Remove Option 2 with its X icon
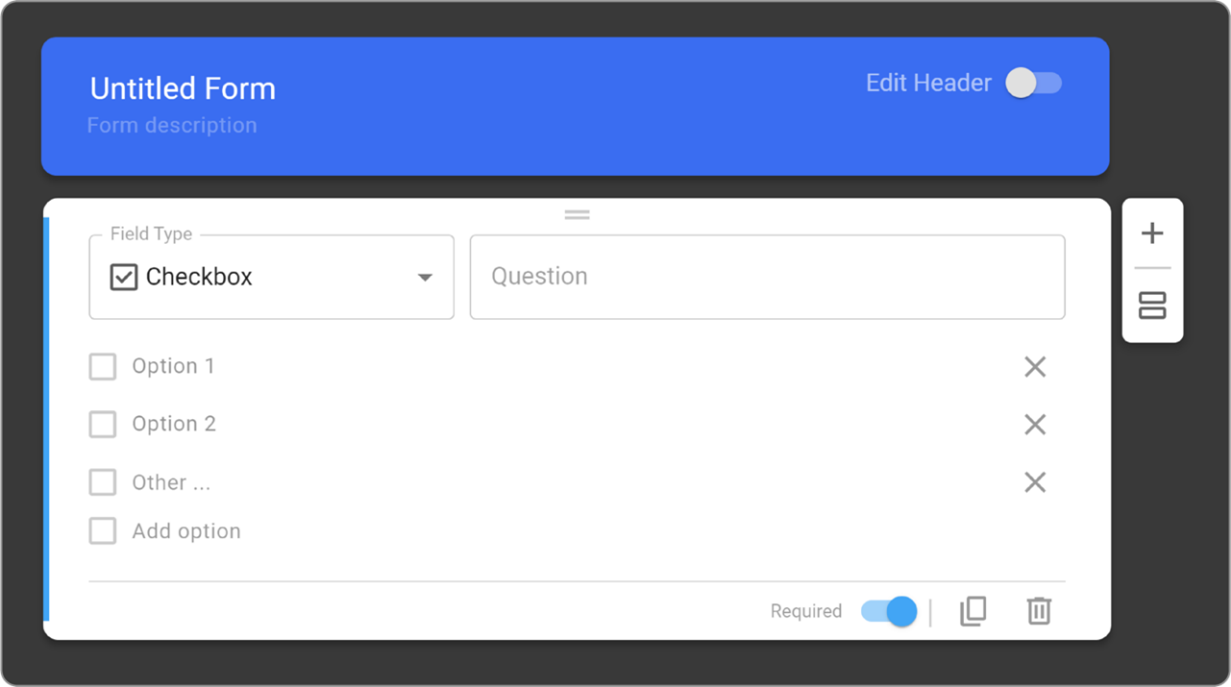 pyautogui.click(x=1034, y=424)
